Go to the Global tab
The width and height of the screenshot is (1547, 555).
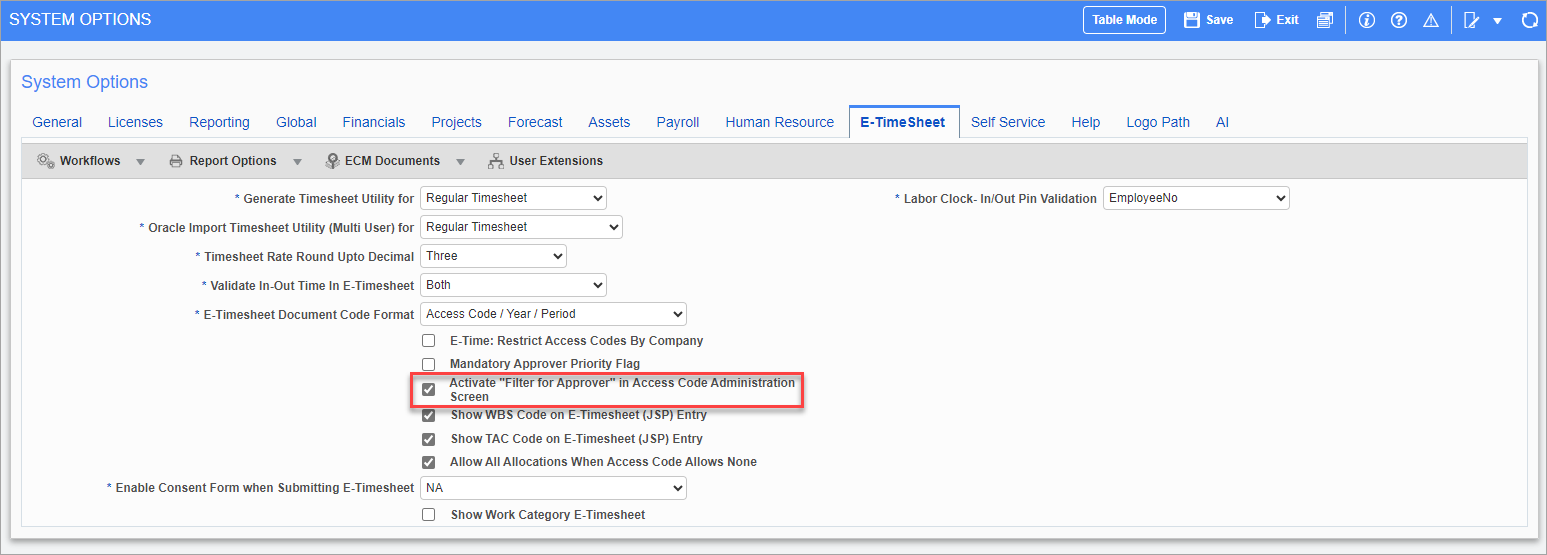pyautogui.click(x=296, y=122)
